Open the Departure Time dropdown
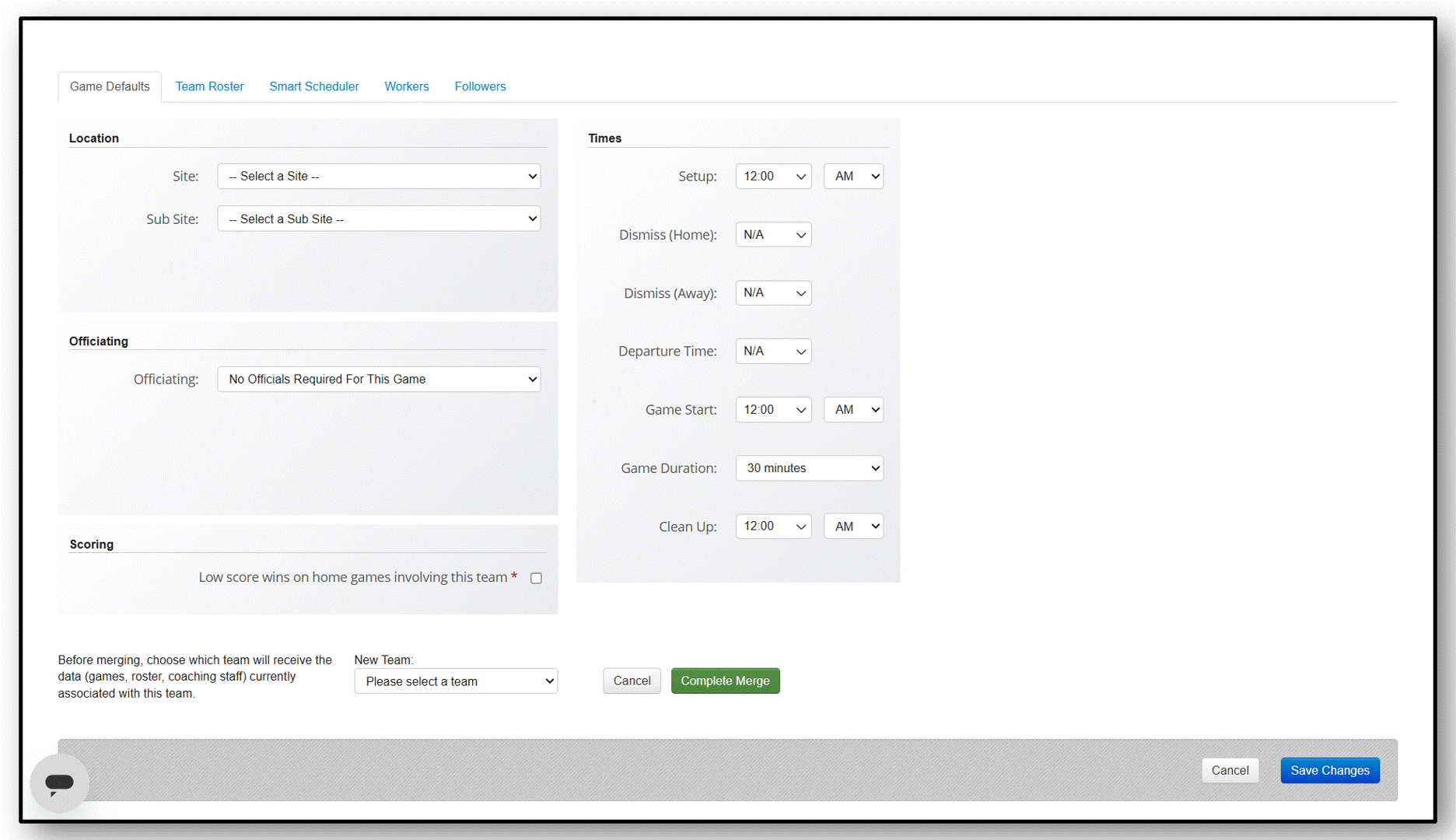Image resolution: width=1456 pixels, height=840 pixels. 773,352
